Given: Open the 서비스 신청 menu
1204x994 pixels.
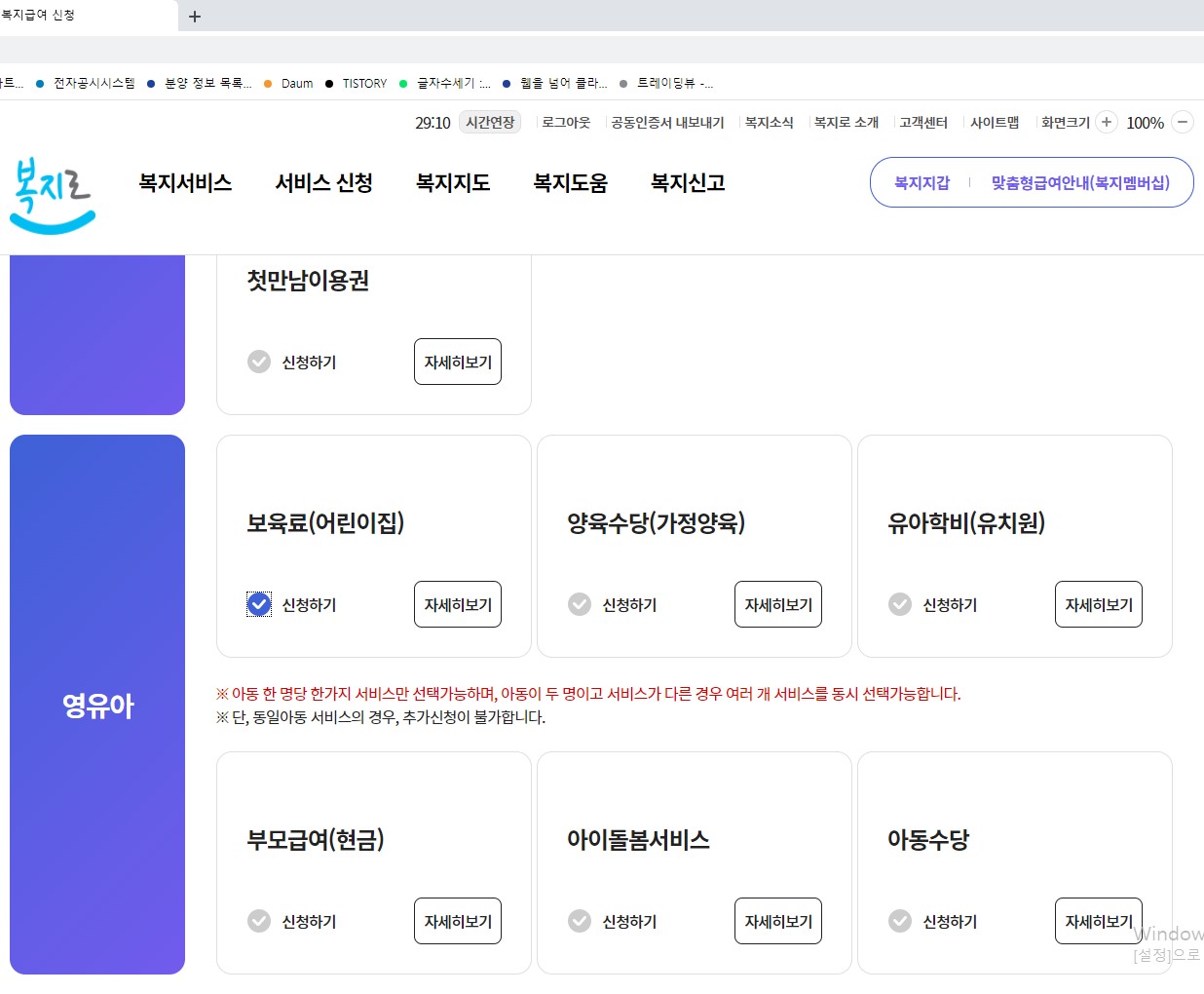Looking at the screenshot, I should click(x=324, y=182).
